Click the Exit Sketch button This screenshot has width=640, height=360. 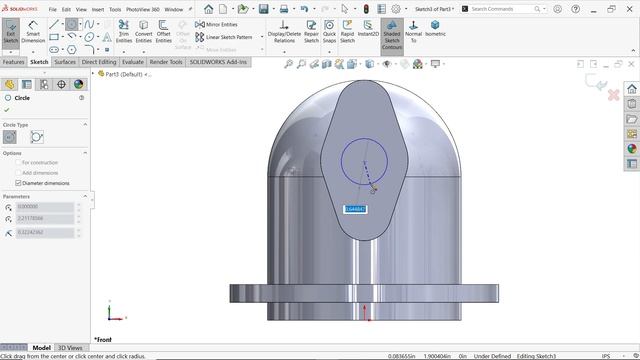coord(11,33)
